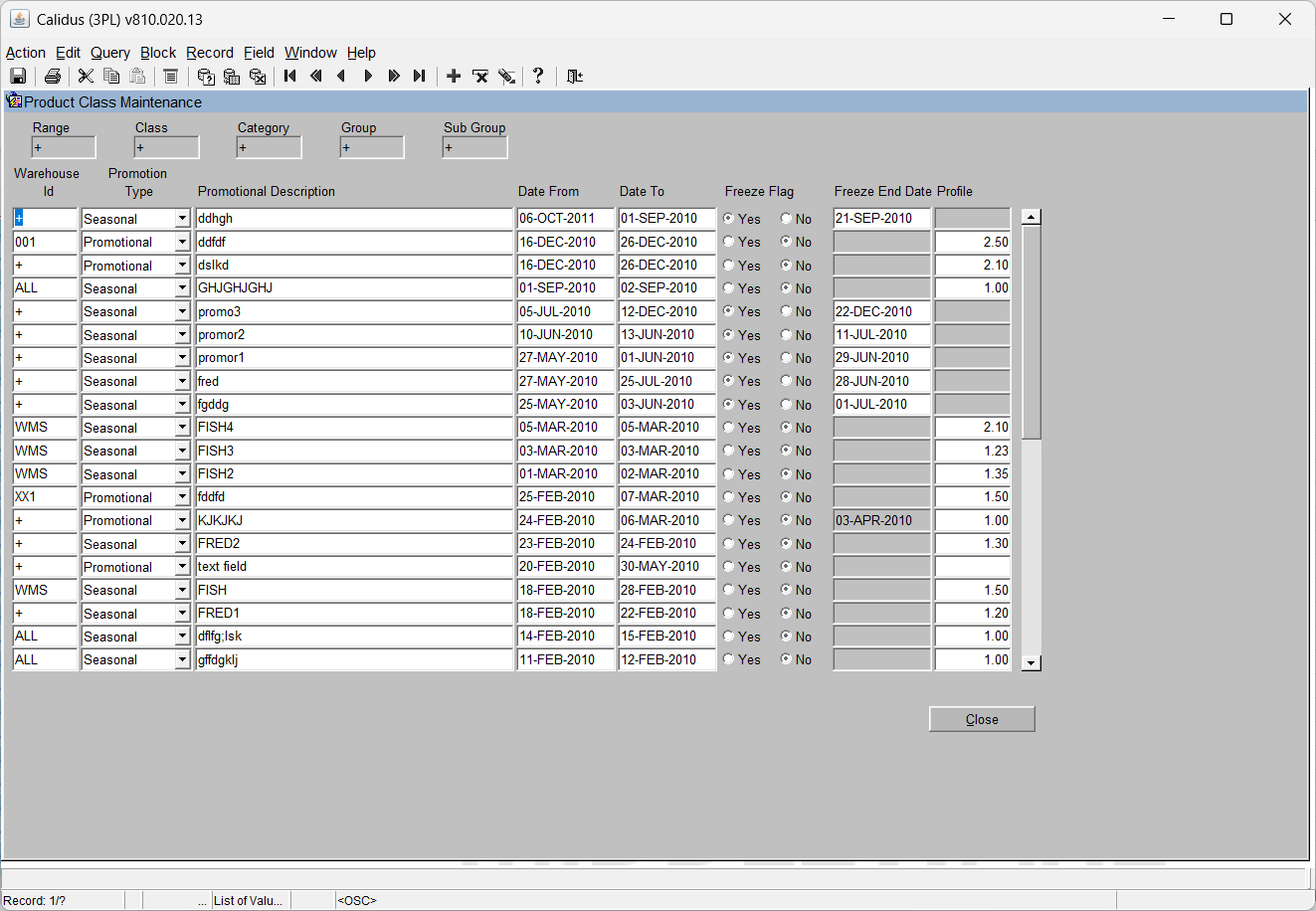Open Promotion Type dropdown for FRED1
Screen dimensions: 1316x911
[182, 614]
